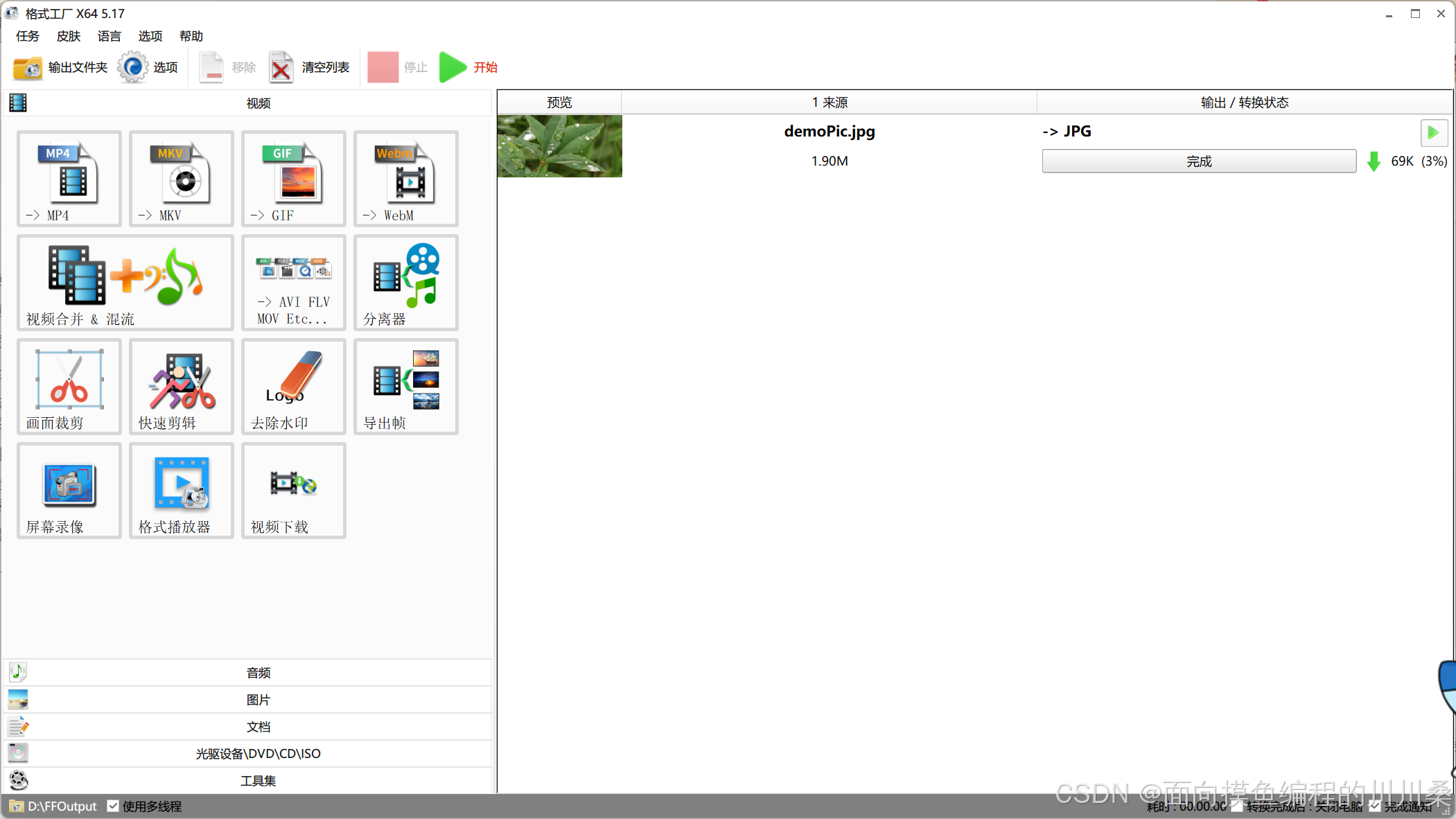Click the 导出帧 export frames icon
This screenshot has height=819, width=1456.
tap(405, 386)
